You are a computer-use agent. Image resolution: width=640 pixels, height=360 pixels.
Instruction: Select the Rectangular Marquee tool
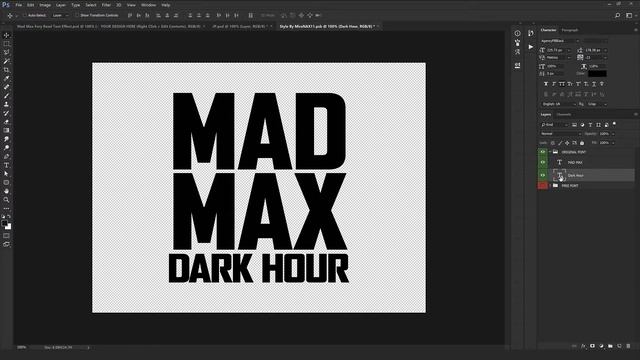(x=6, y=44)
